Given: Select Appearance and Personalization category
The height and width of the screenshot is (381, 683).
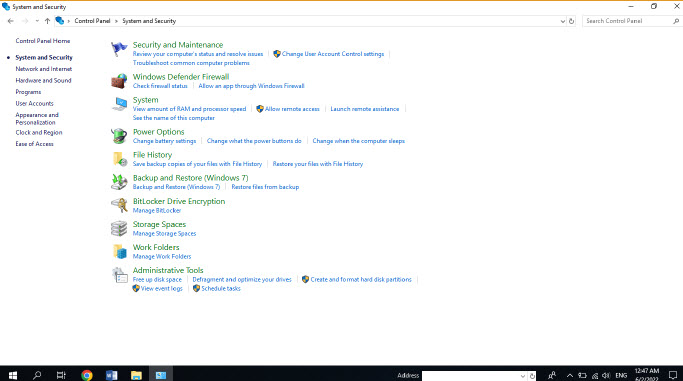Looking at the screenshot, I should coord(37,118).
